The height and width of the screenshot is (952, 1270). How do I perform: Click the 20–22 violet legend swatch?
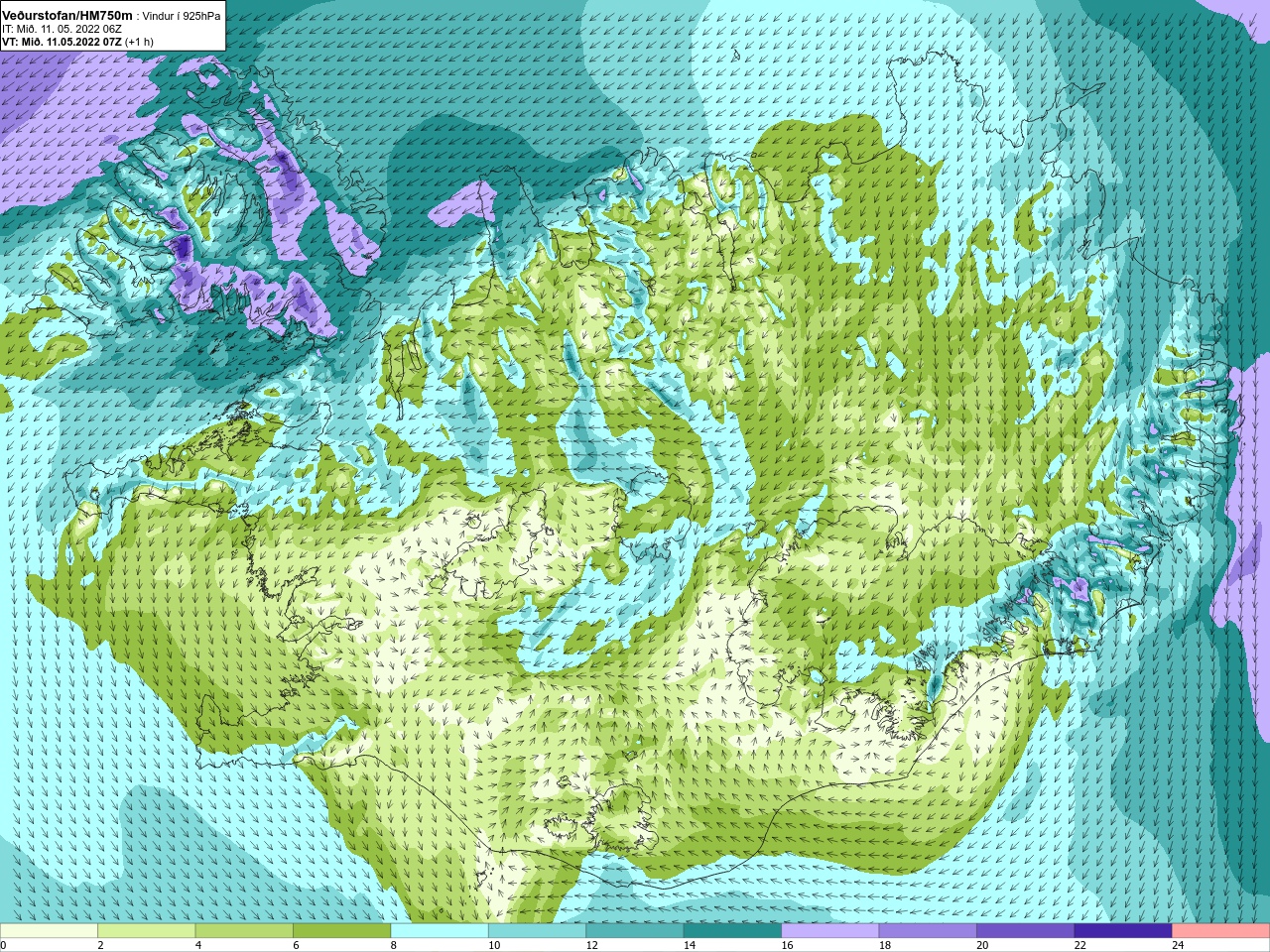pos(1026,931)
